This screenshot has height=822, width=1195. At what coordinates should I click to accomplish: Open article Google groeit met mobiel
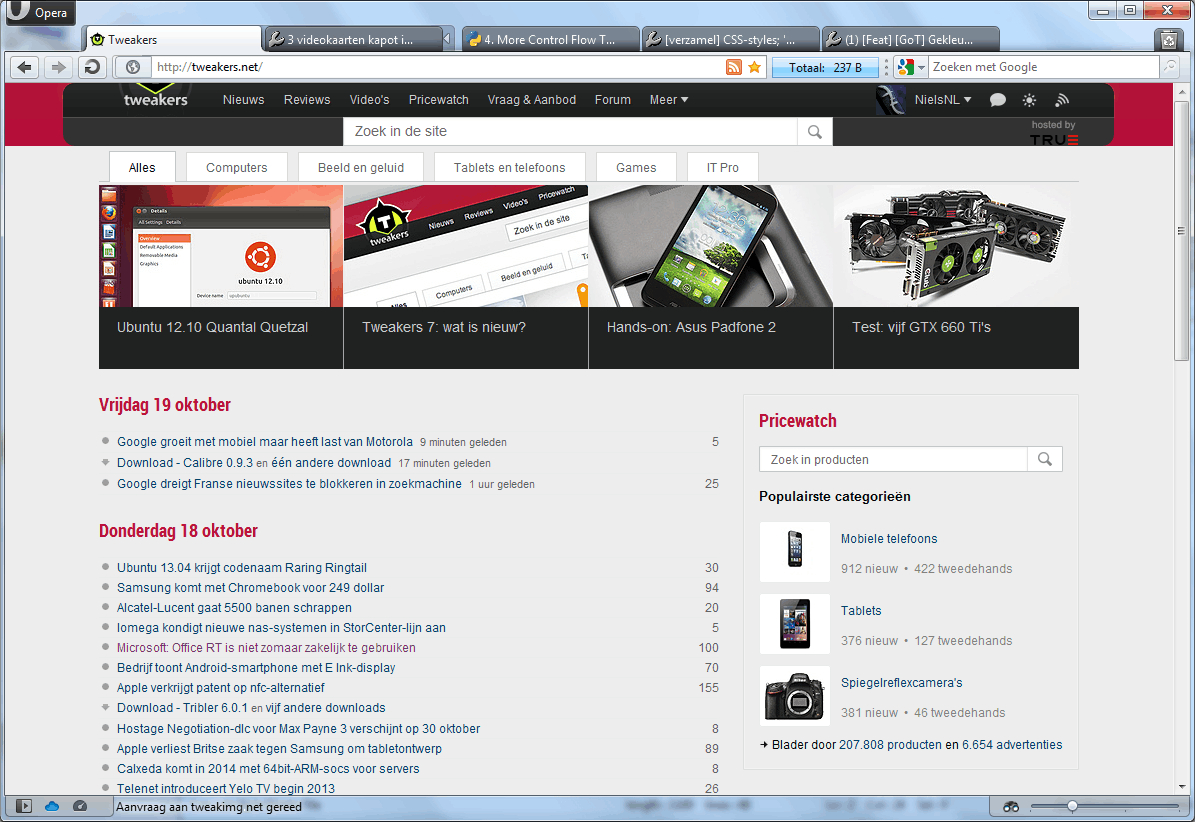(x=264, y=442)
